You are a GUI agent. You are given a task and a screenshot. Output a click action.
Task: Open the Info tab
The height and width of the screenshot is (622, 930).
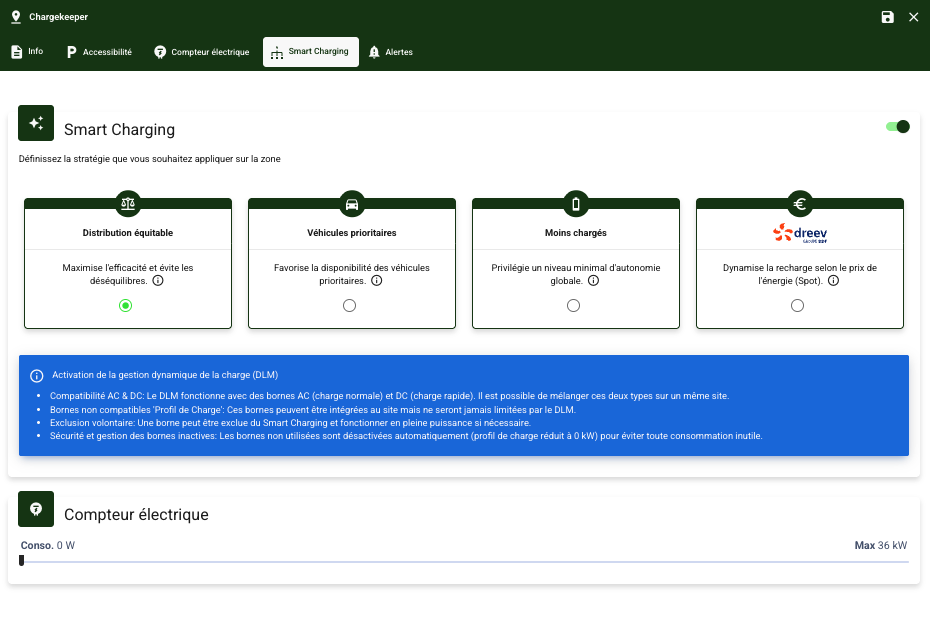27,52
